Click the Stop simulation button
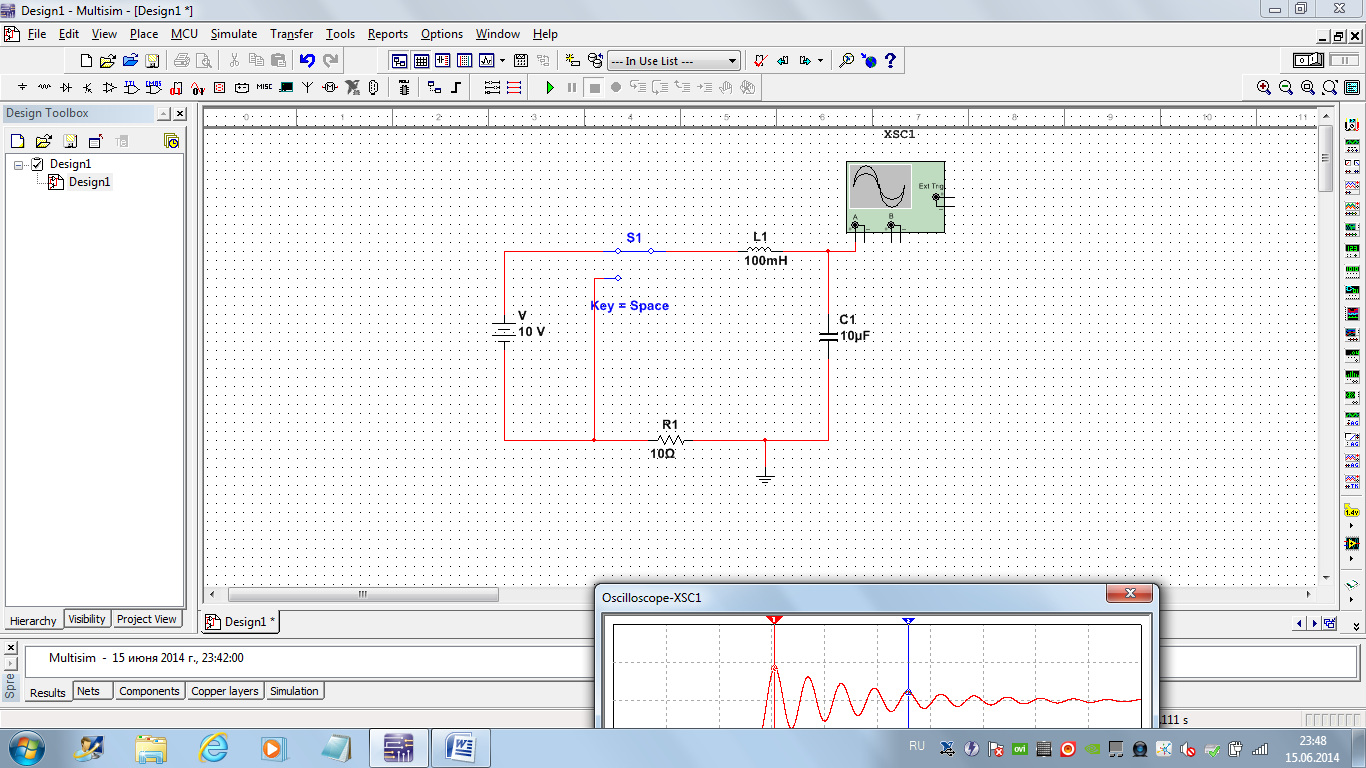The width and height of the screenshot is (1366, 768). 594,87
